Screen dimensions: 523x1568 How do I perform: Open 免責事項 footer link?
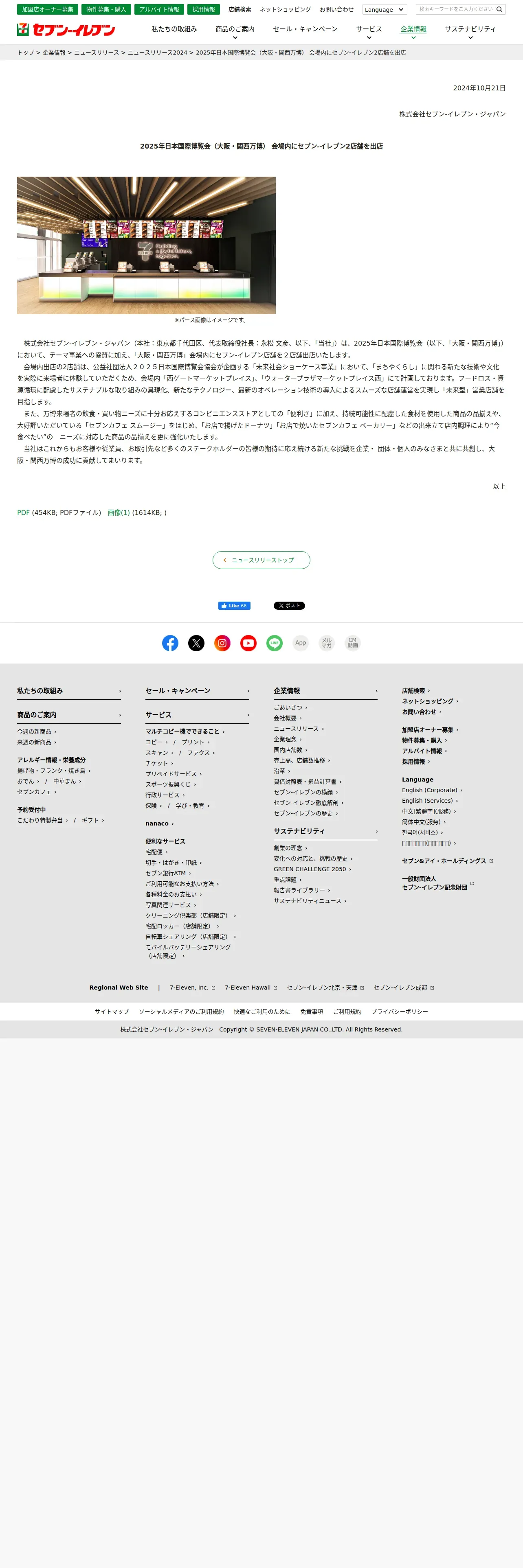coord(312,1012)
